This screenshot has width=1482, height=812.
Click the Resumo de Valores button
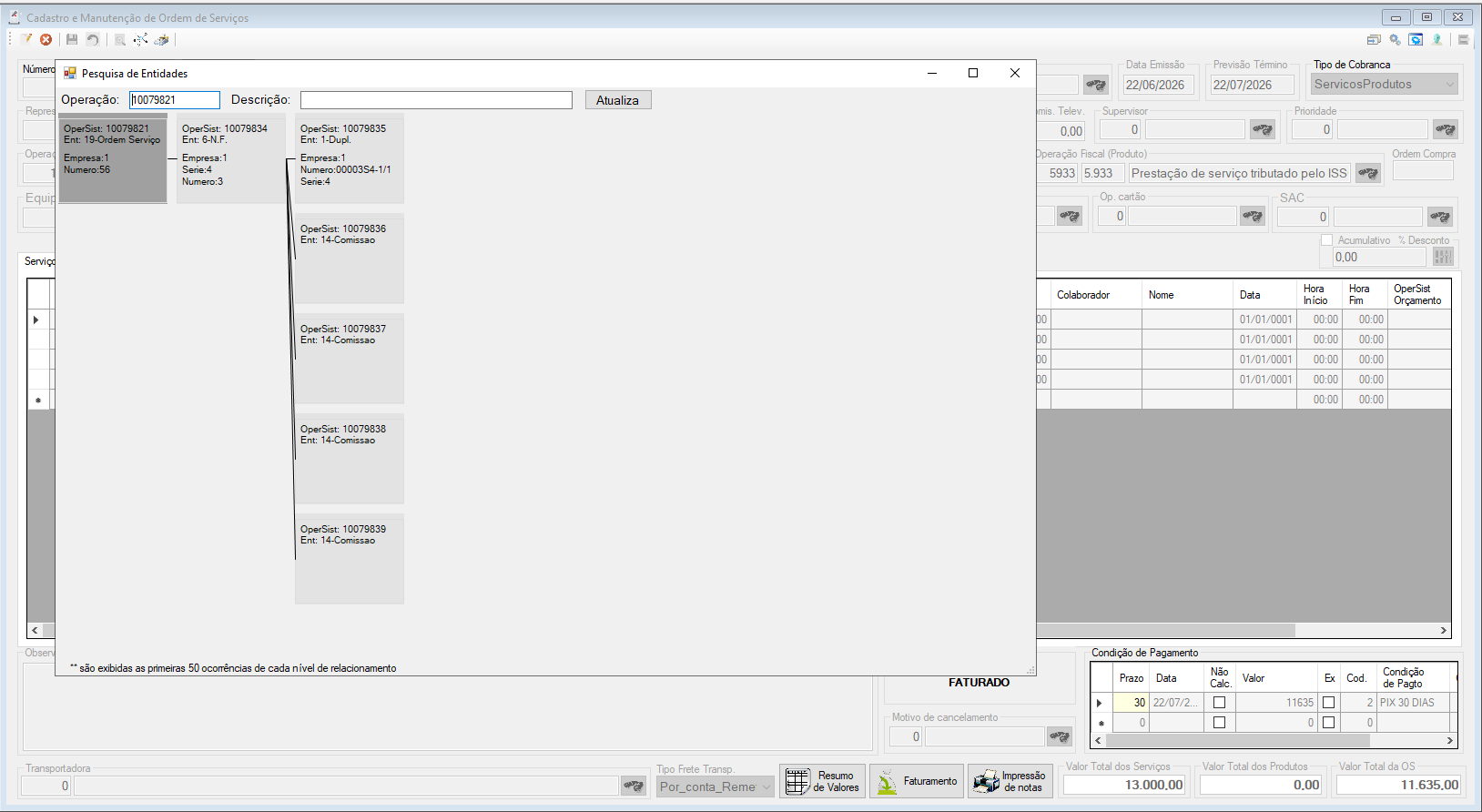[822, 781]
